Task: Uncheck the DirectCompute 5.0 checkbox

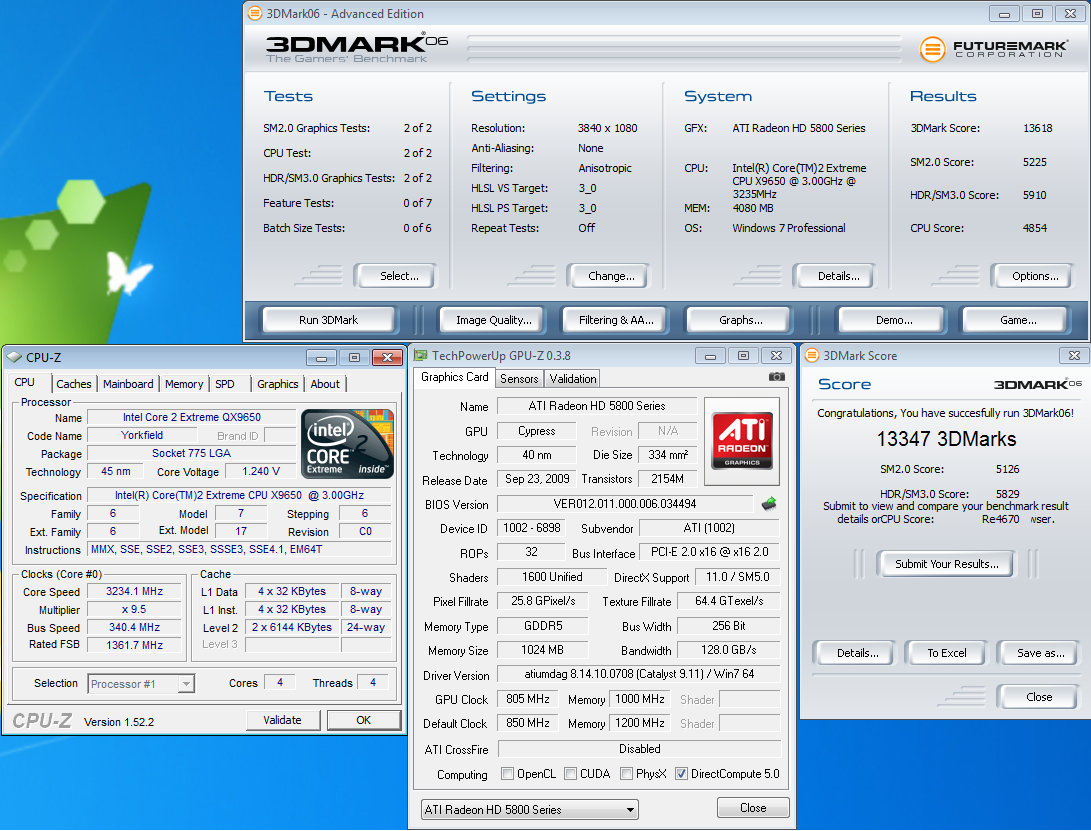Action: pos(682,774)
